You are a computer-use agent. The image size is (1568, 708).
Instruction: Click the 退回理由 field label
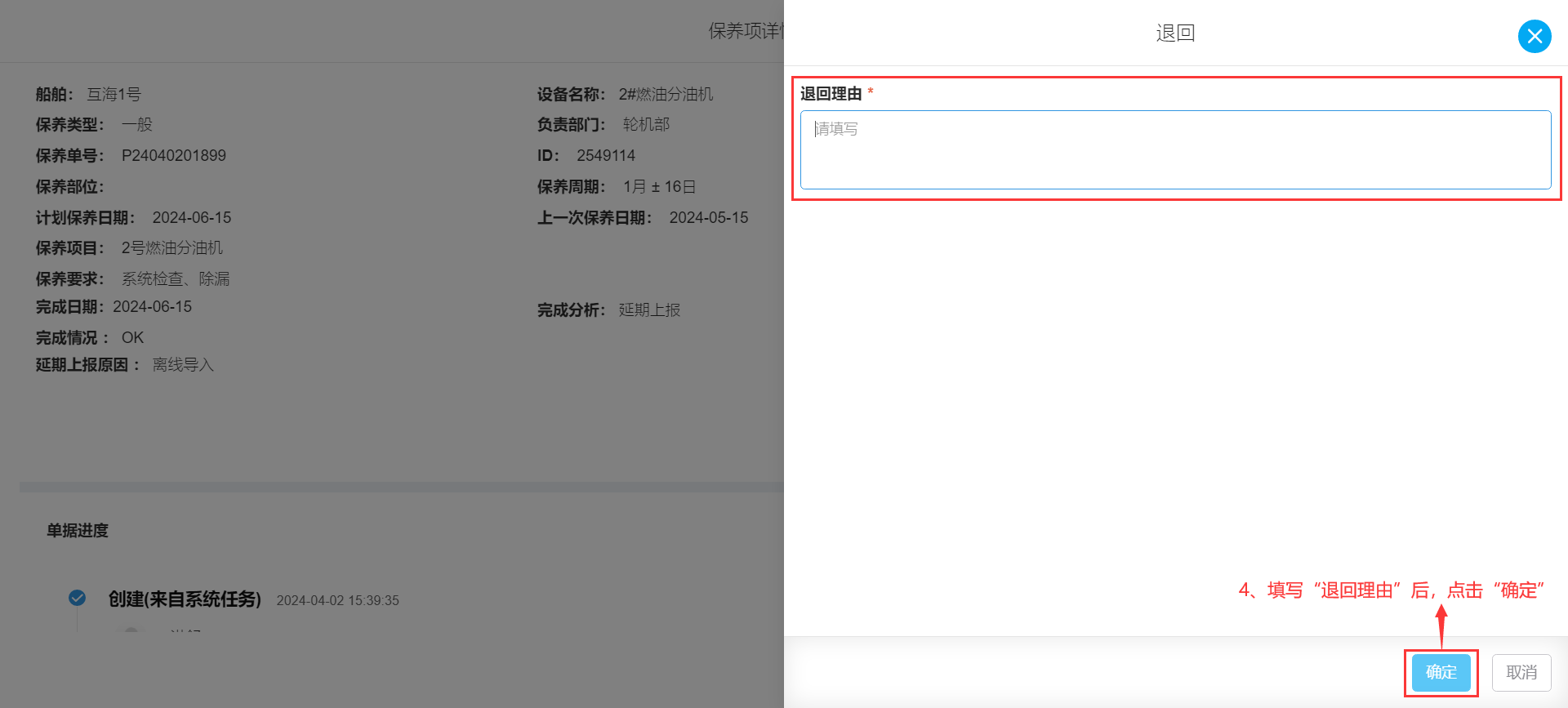tap(831, 93)
